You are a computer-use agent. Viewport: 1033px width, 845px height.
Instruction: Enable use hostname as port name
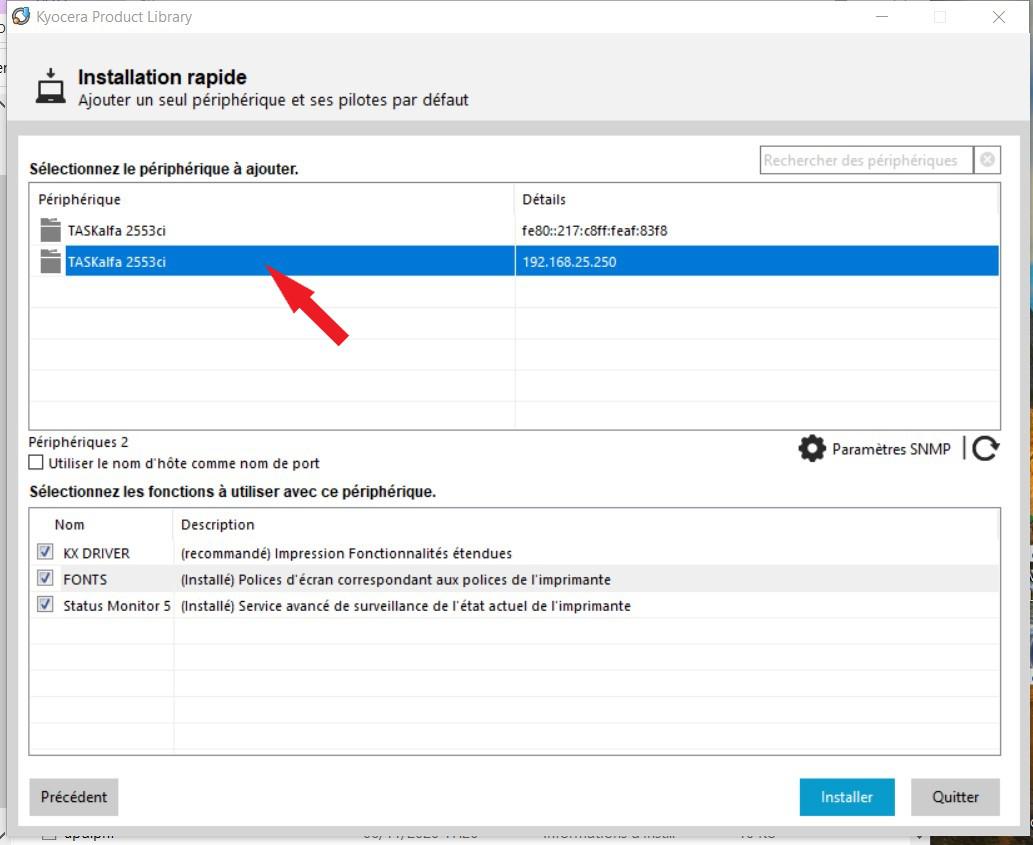[x=37, y=463]
